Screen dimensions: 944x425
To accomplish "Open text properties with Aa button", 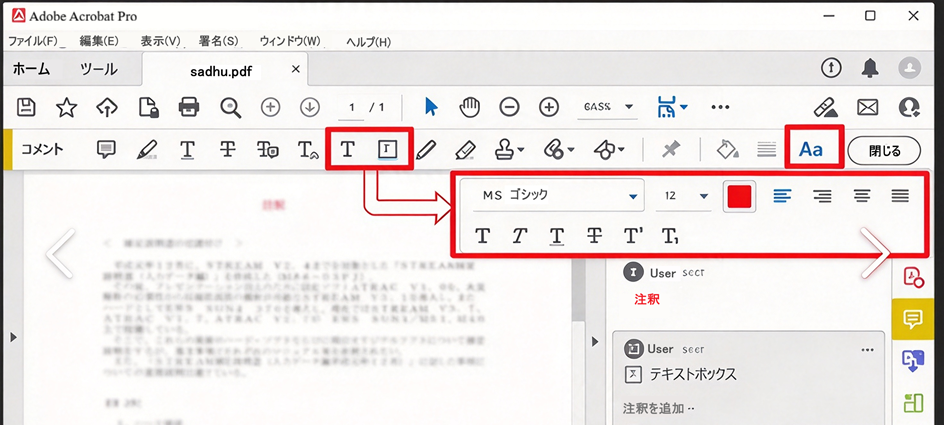I will tap(810, 150).
